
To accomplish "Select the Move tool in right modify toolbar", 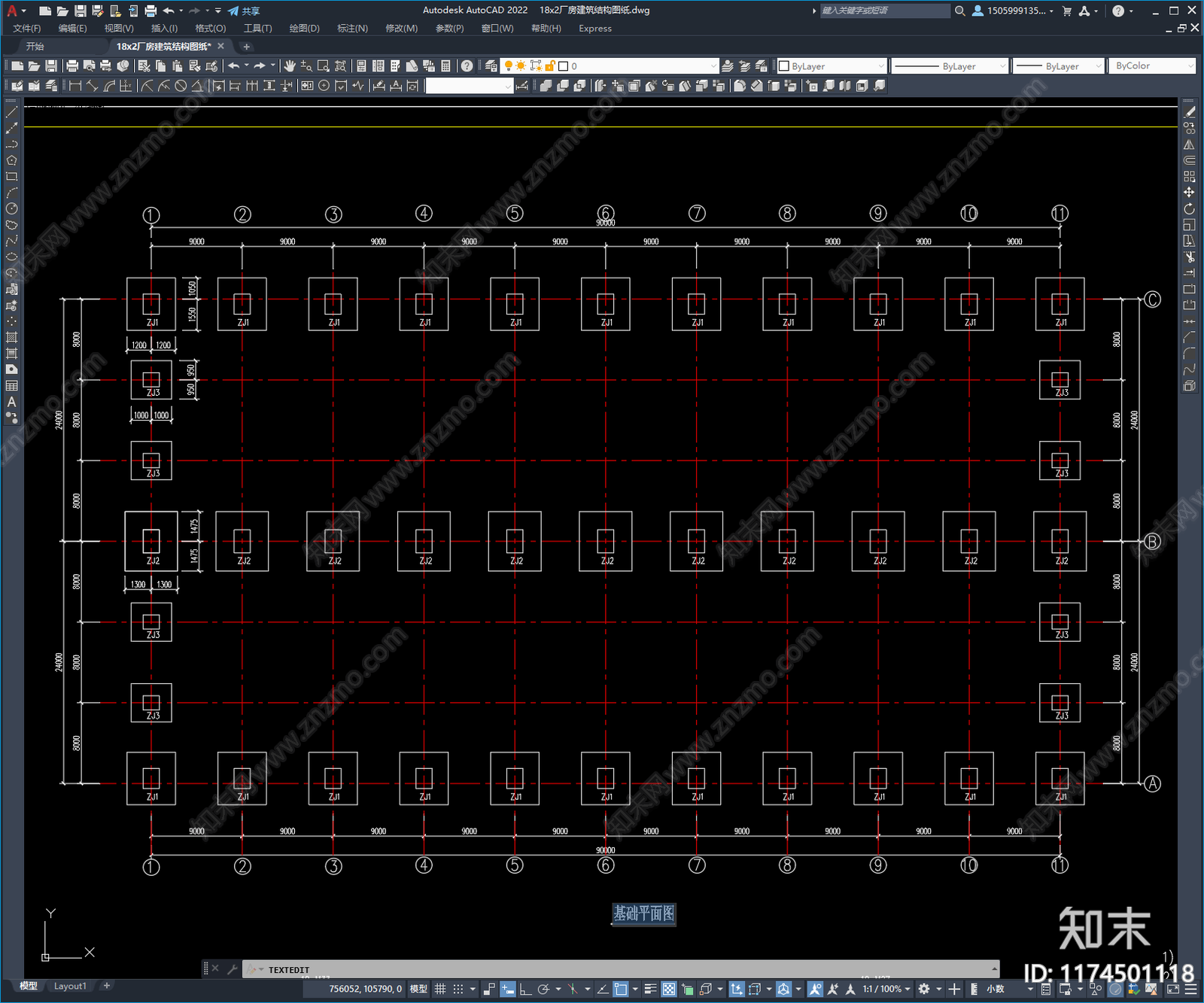I will pos(1189,193).
